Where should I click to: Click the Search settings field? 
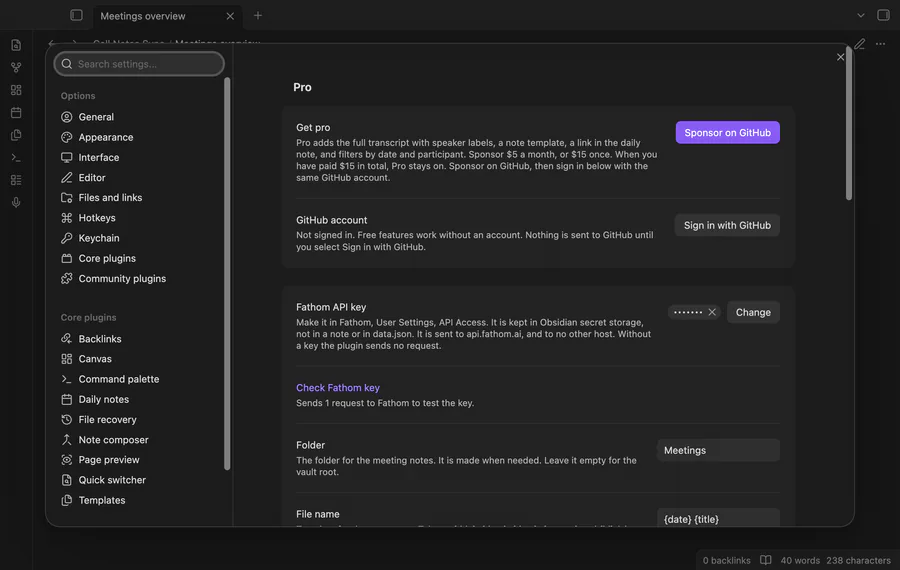click(x=139, y=64)
